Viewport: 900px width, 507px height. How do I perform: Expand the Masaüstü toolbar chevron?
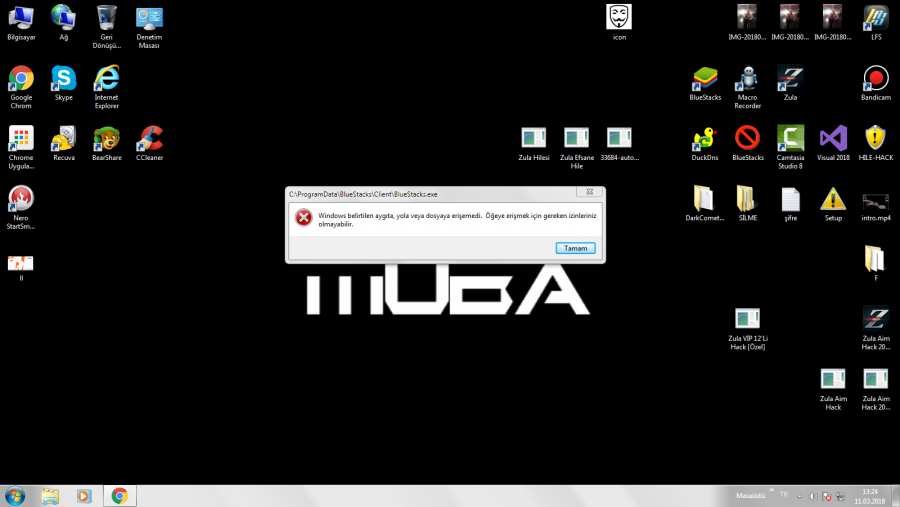click(x=771, y=491)
